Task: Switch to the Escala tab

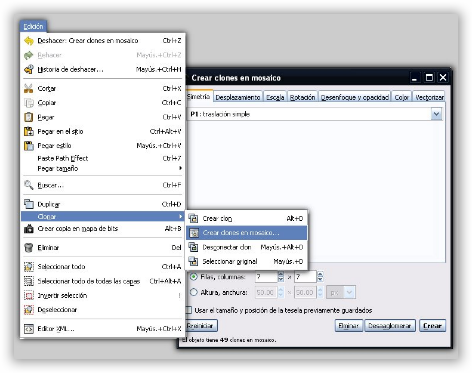Action: coord(275,97)
